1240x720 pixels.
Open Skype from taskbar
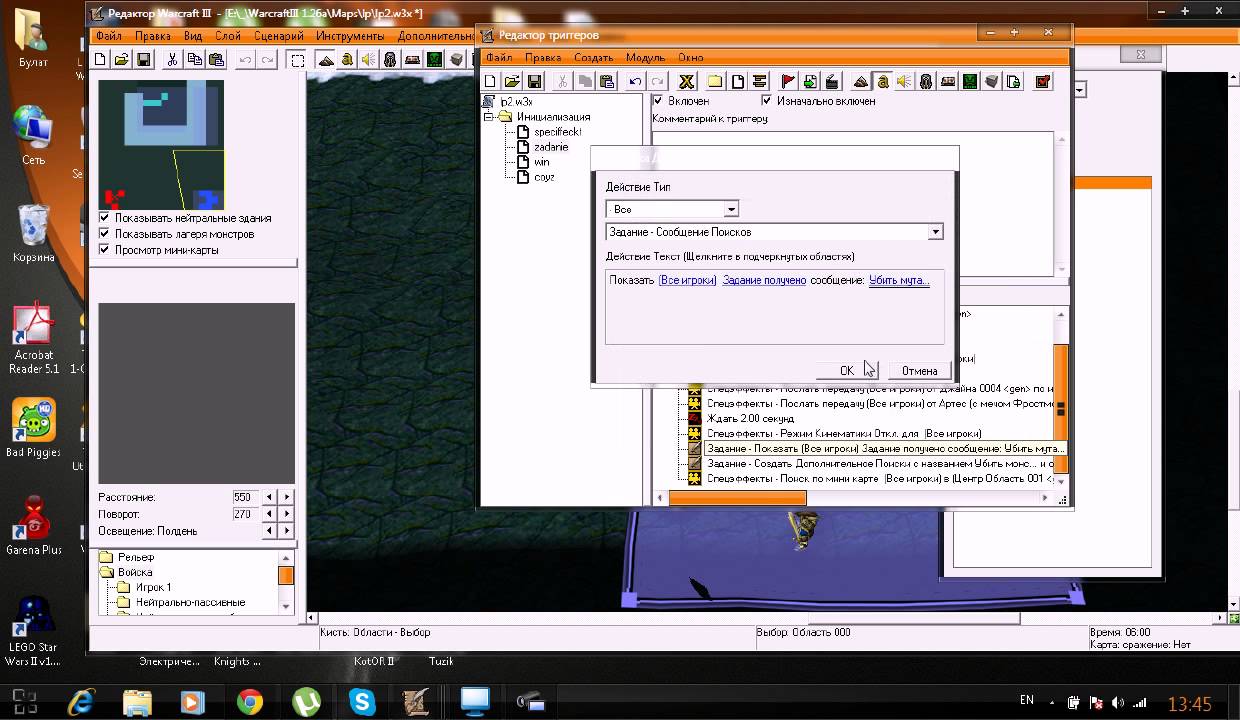tap(361, 701)
